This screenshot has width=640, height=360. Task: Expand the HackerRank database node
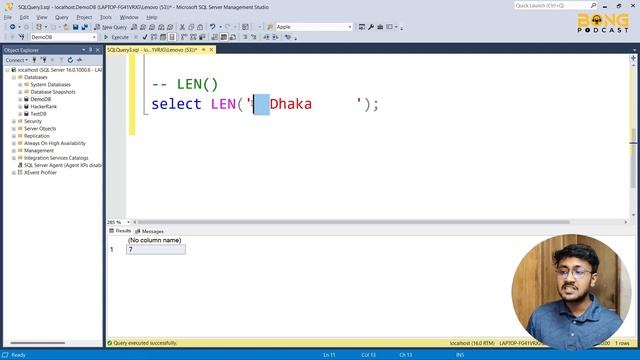tap(20, 107)
